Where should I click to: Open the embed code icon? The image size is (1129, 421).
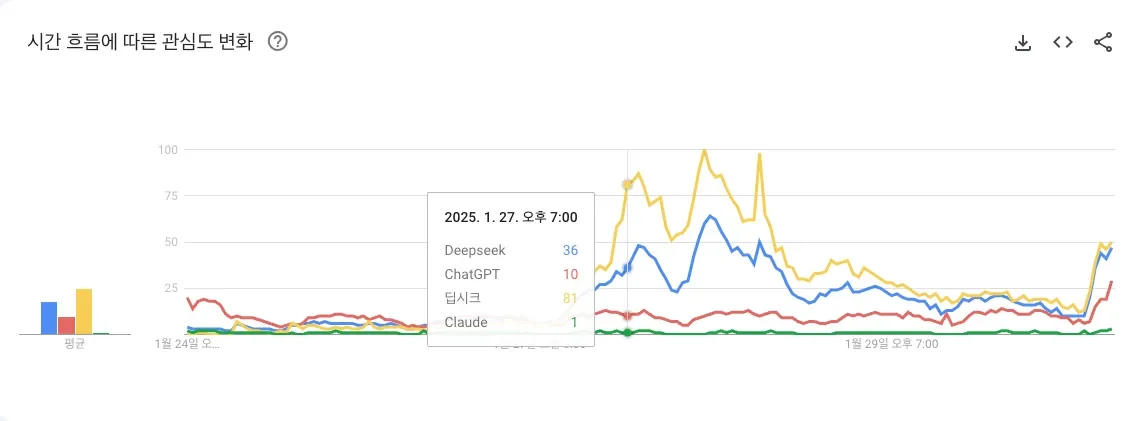pos(1063,42)
